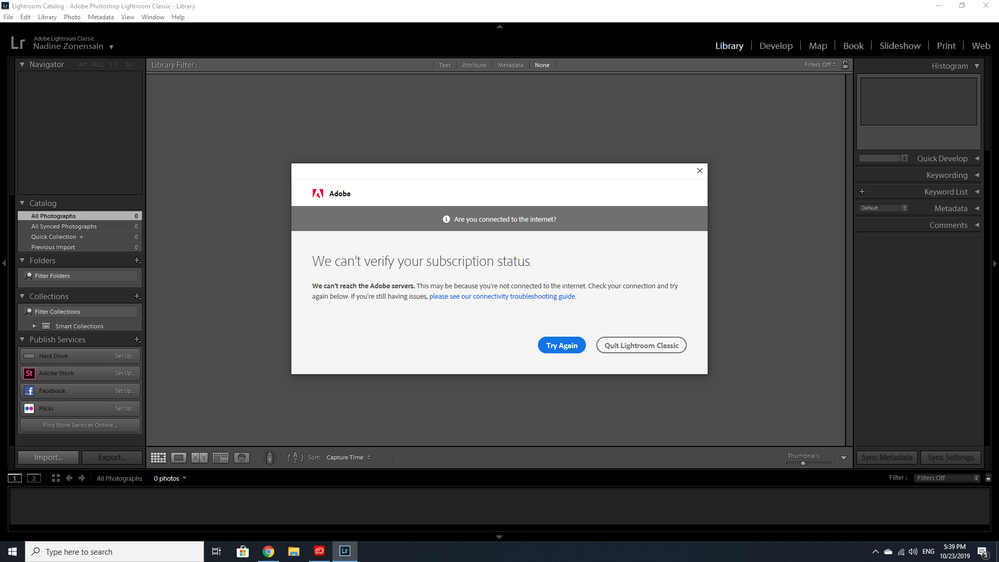Click Find More Services Online button
The width and height of the screenshot is (999, 562).
[x=80, y=425]
